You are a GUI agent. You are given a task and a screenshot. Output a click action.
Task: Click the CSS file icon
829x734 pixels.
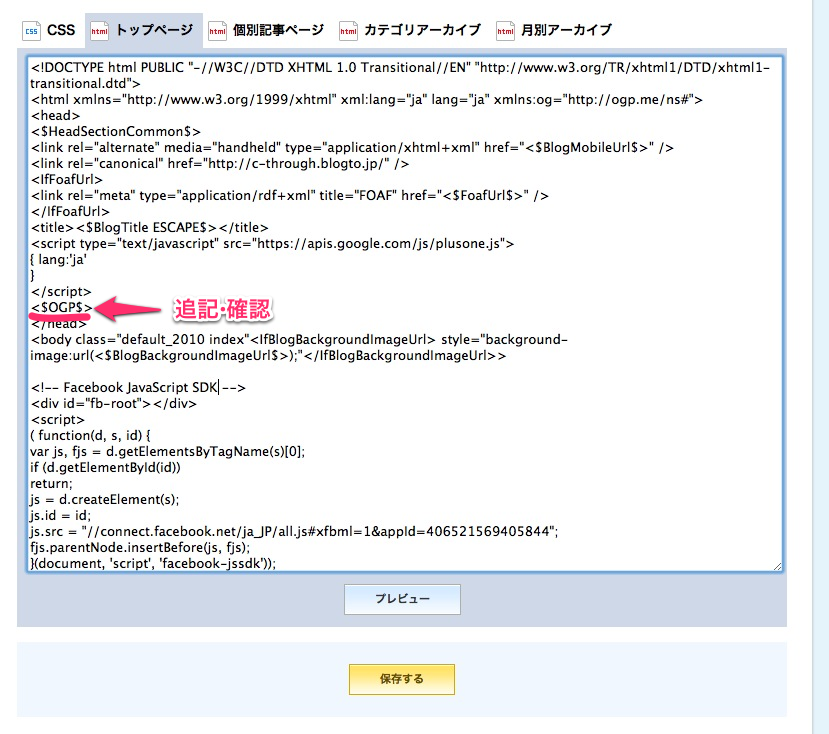(x=31, y=31)
